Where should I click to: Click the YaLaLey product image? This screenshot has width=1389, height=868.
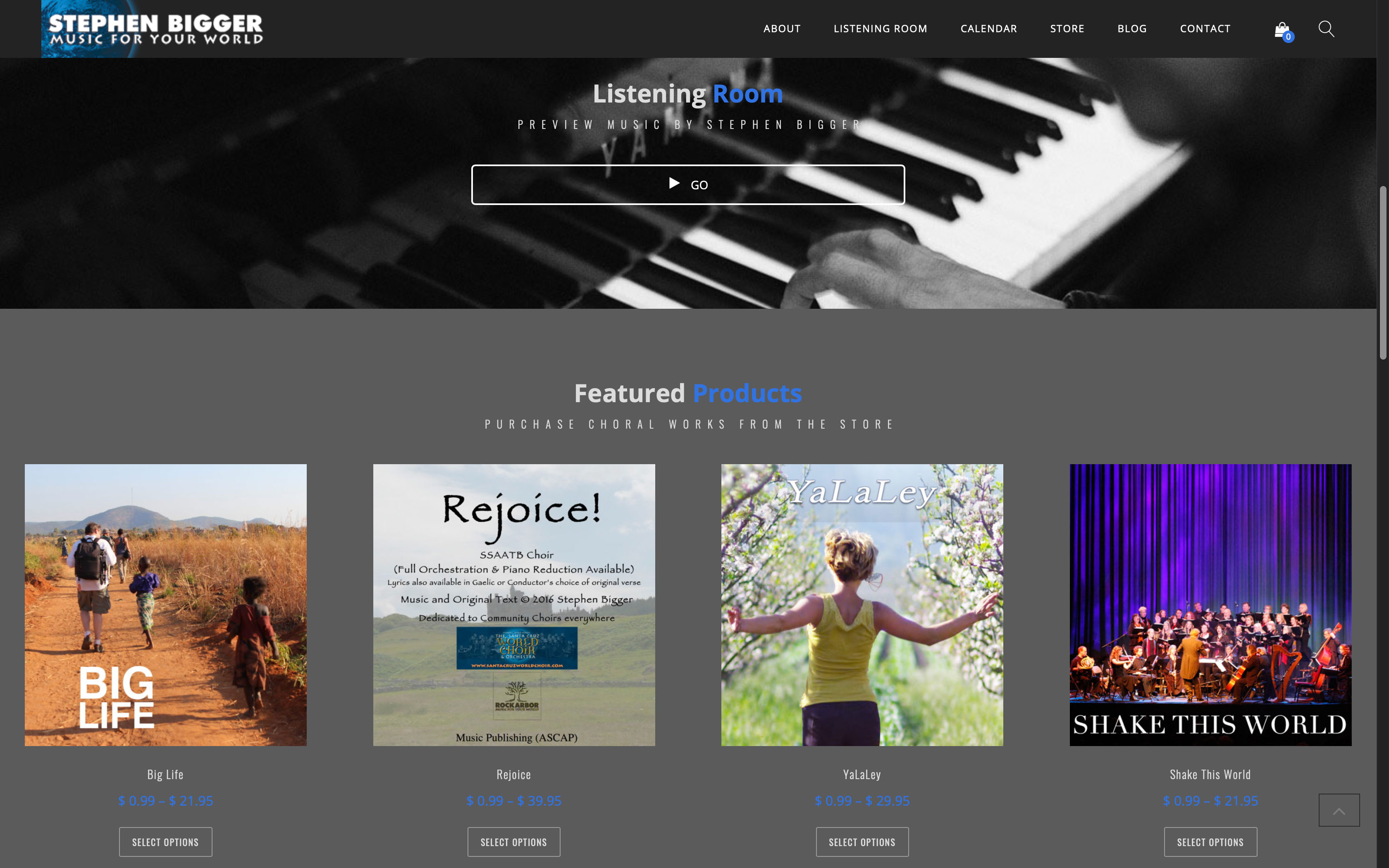(862, 604)
